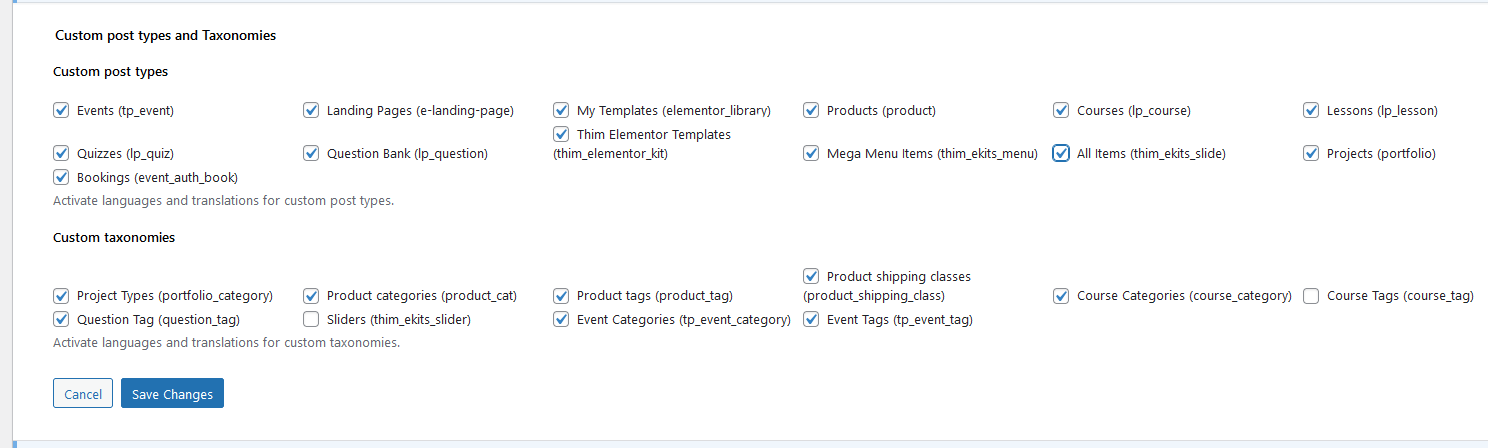The height and width of the screenshot is (448, 1488).
Task: Toggle Bookings (event_auth_book) checkbox
Action: (x=61, y=177)
